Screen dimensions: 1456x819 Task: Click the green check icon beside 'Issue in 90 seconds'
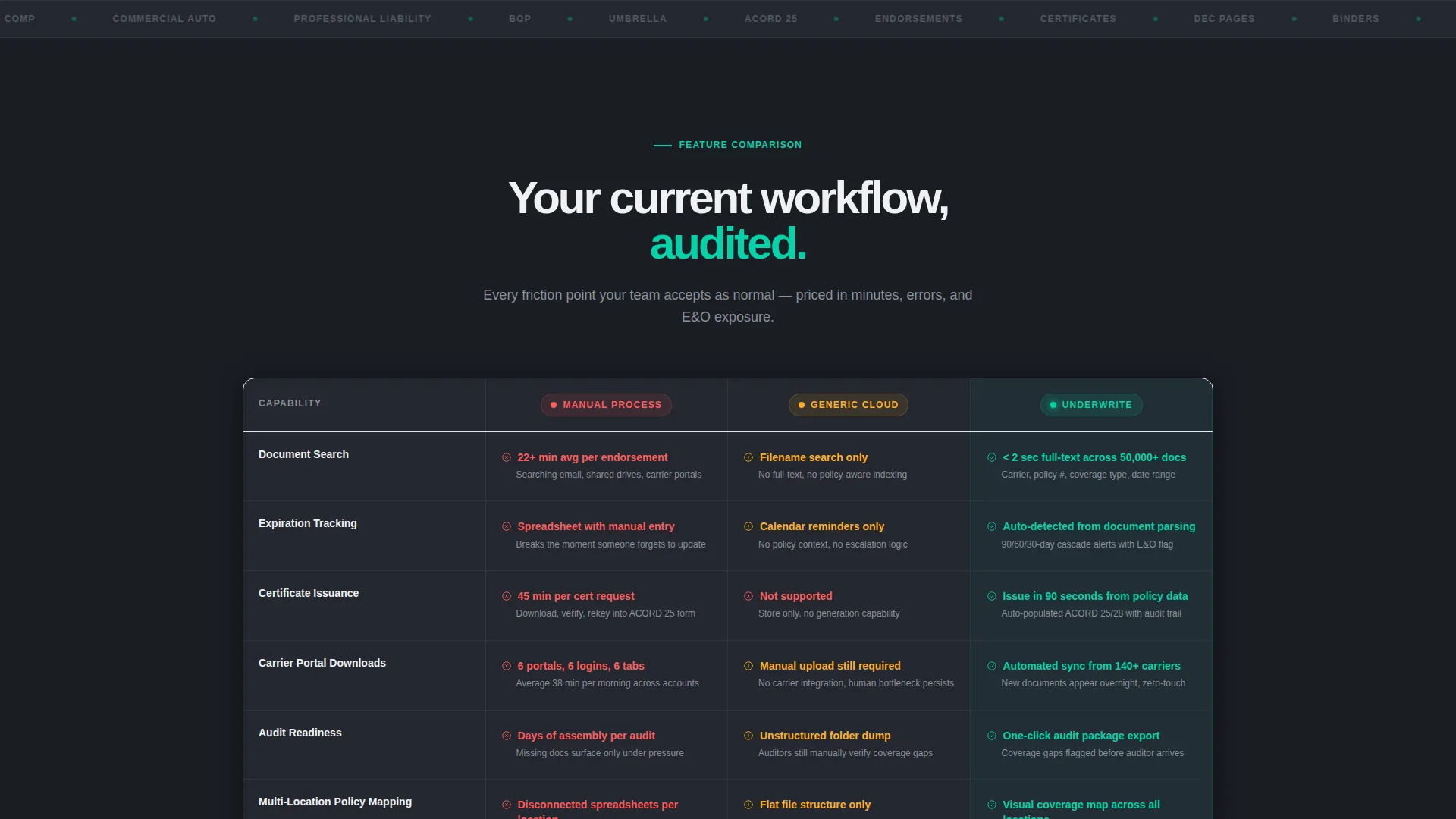click(992, 596)
